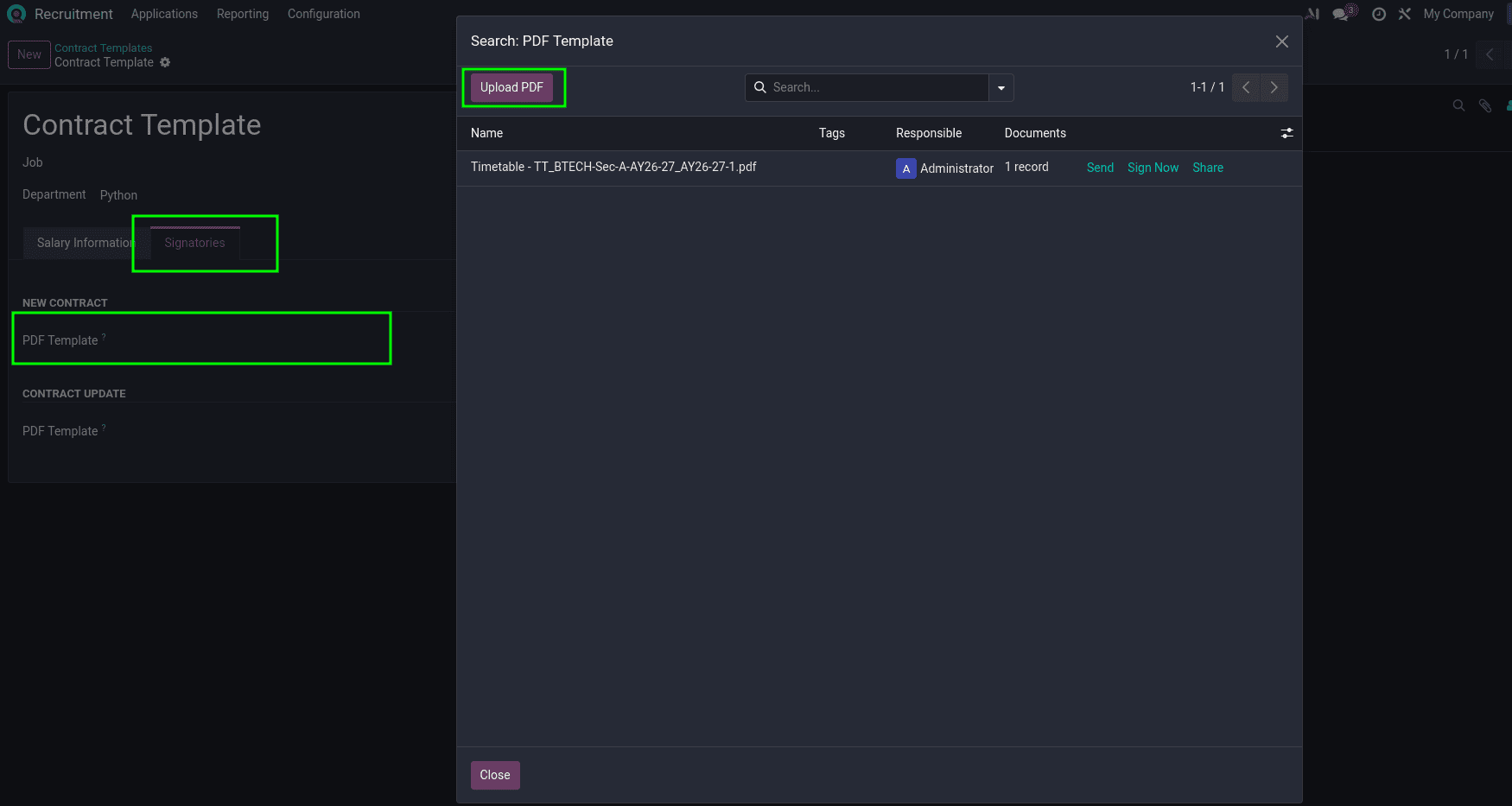Viewport: 1512px width, 806px height.
Task: Click the Close button at dialog bottom
Action: click(x=495, y=775)
